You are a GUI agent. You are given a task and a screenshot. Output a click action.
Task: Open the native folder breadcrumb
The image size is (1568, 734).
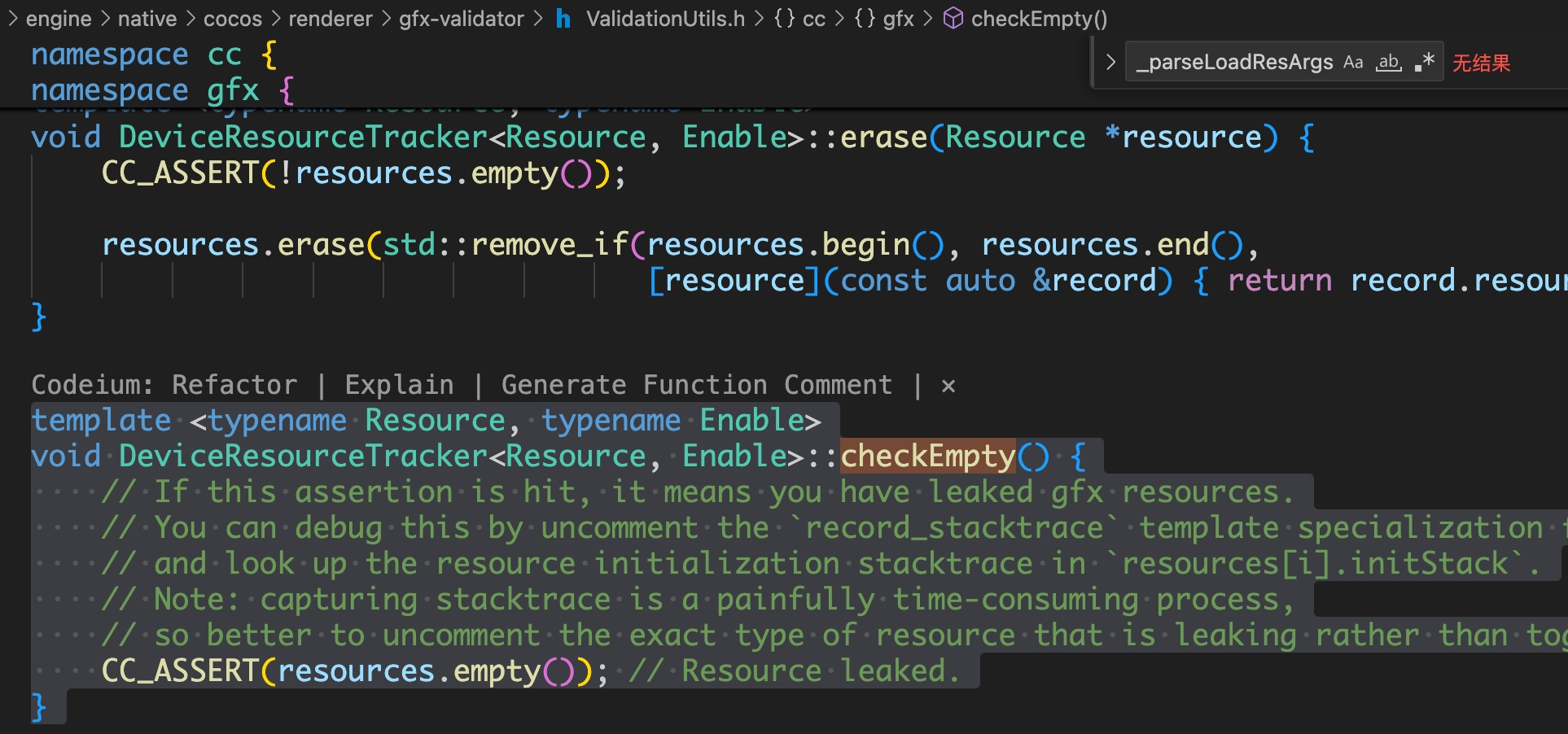pyautogui.click(x=147, y=19)
